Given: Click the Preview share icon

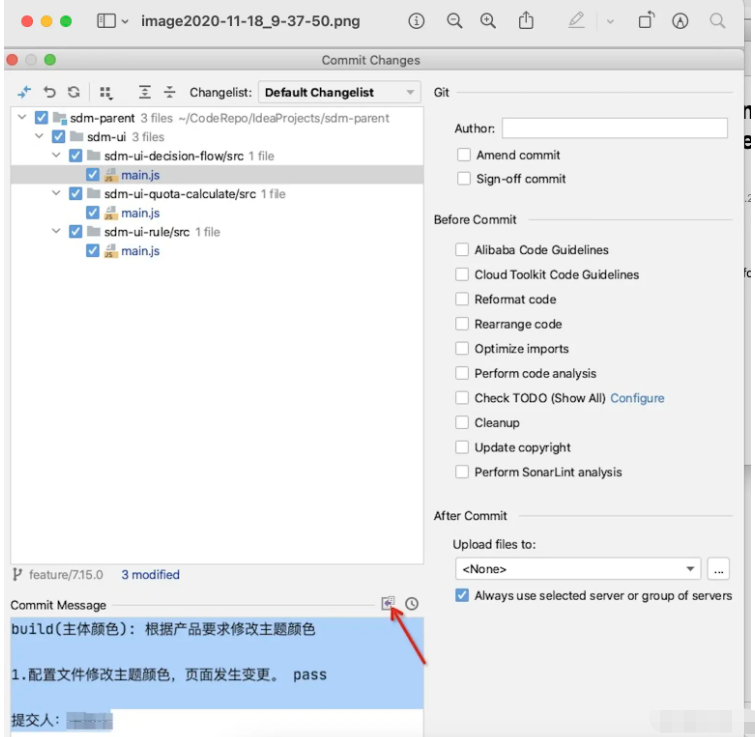Looking at the screenshot, I should pyautogui.click(x=526, y=20).
